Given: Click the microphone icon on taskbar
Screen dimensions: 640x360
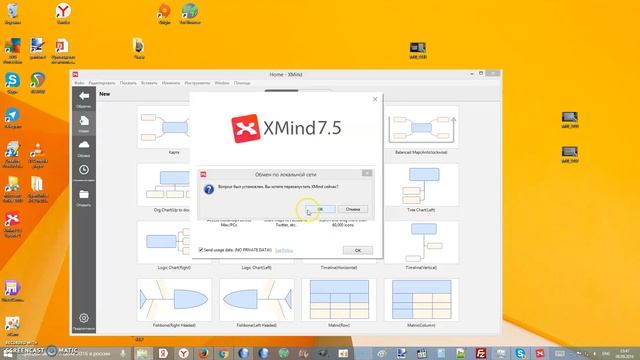Looking at the screenshot, I should click(123, 353).
